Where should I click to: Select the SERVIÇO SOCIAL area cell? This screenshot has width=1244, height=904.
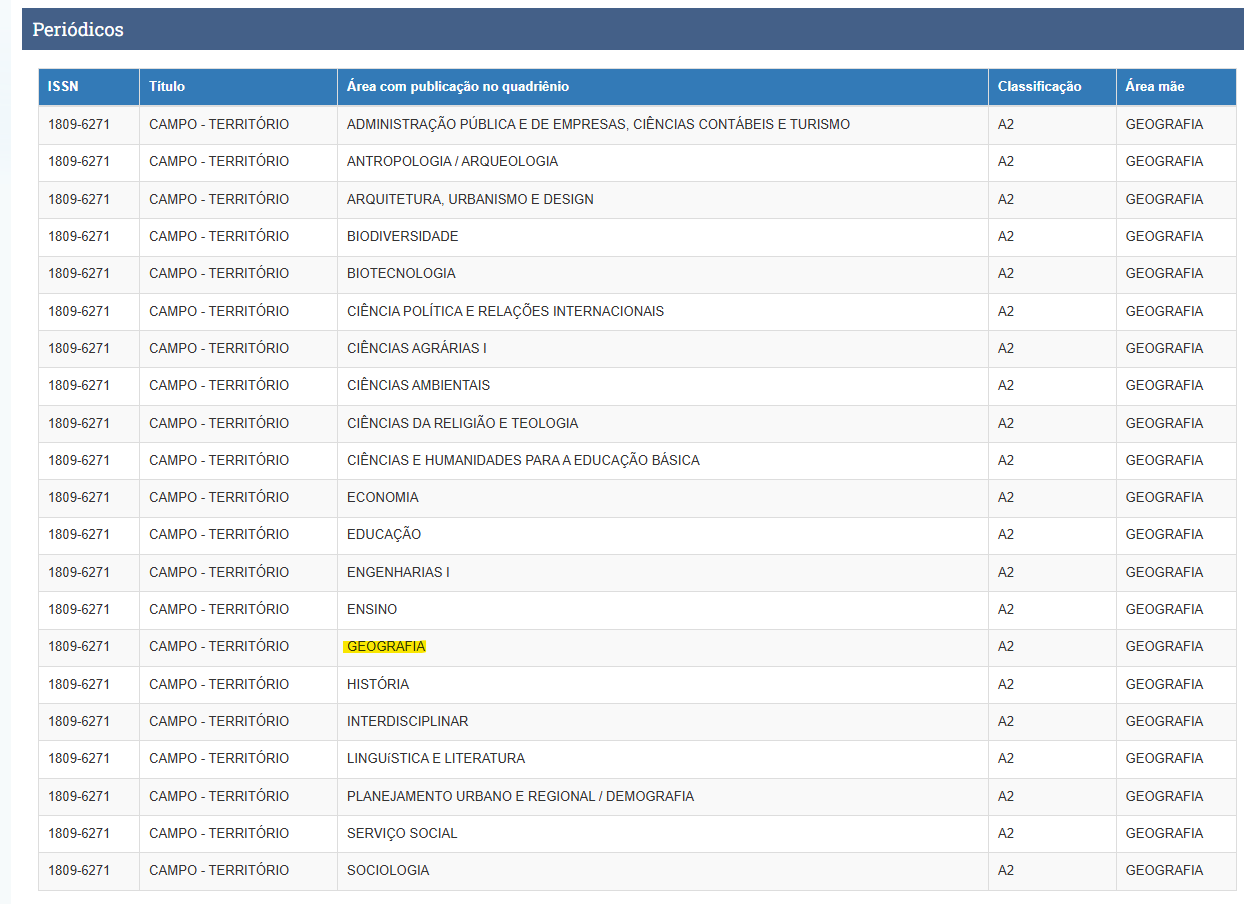tap(402, 834)
